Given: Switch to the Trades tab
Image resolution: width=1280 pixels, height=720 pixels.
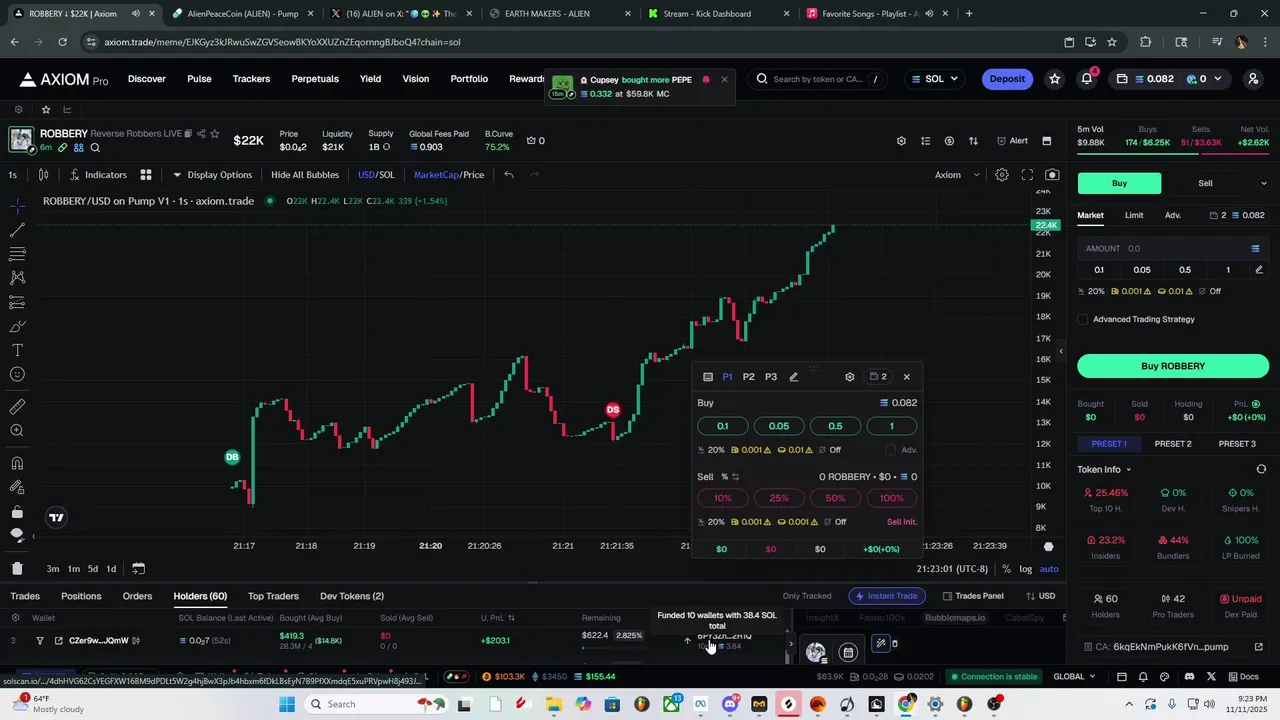Looking at the screenshot, I should click(x=25, y=596).
